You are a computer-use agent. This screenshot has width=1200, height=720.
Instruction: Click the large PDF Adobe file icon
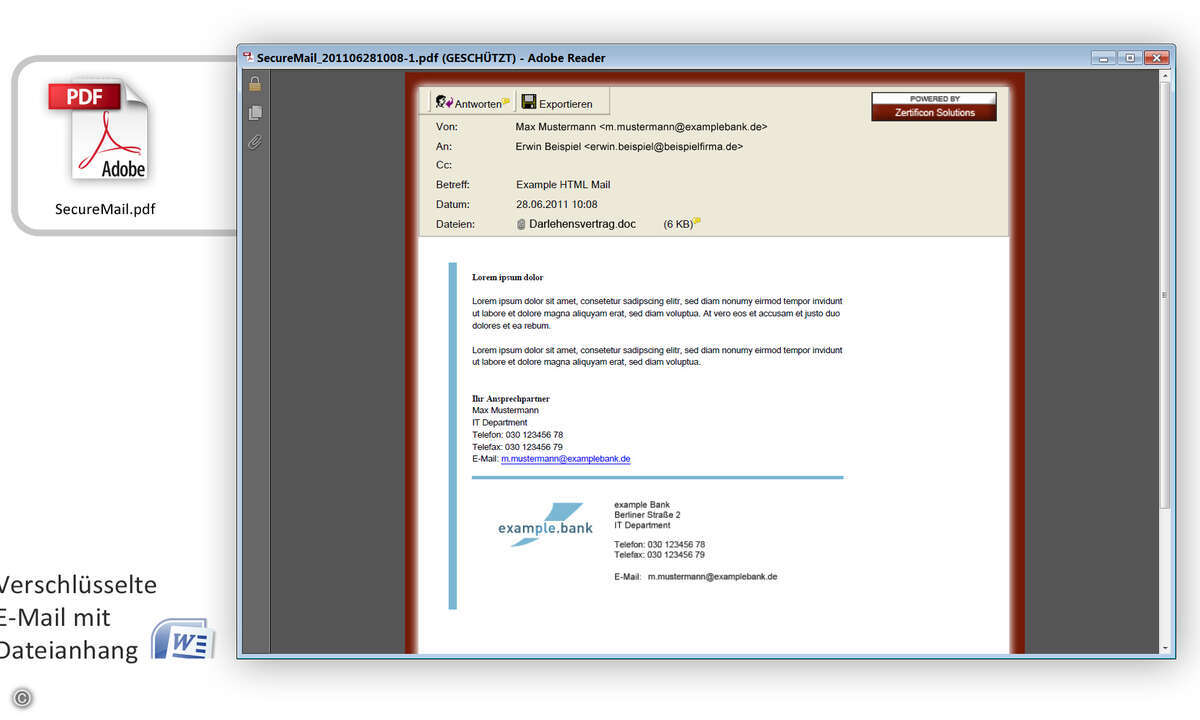coord(98,130)
